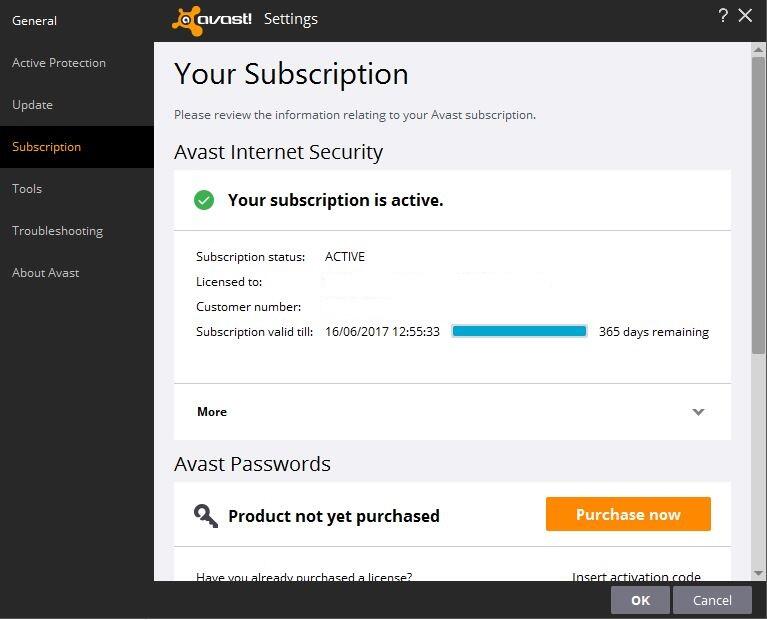The height and width of the screenshot is (620, 767).
Task: Switch to Active Protection settings
Action: click(x=59, y=63)
